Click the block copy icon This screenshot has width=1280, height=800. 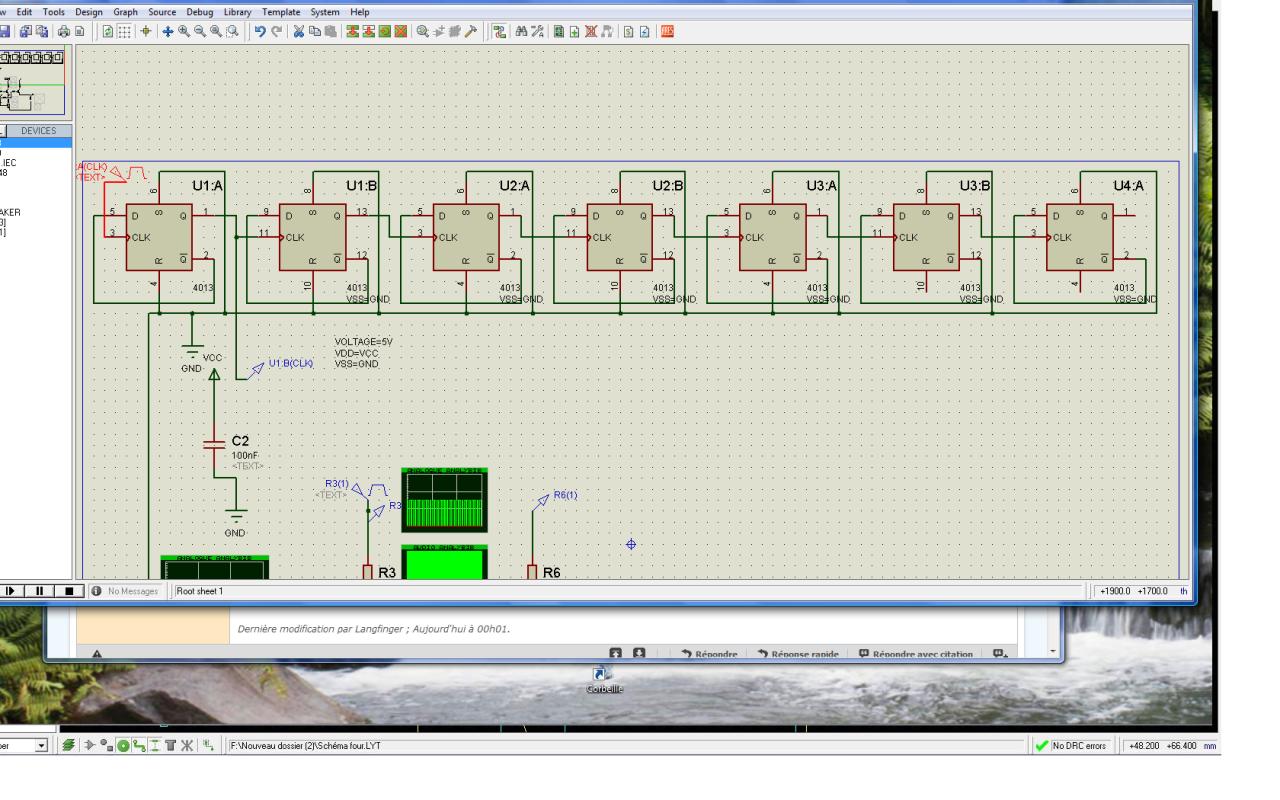click(x=352, y=31)
